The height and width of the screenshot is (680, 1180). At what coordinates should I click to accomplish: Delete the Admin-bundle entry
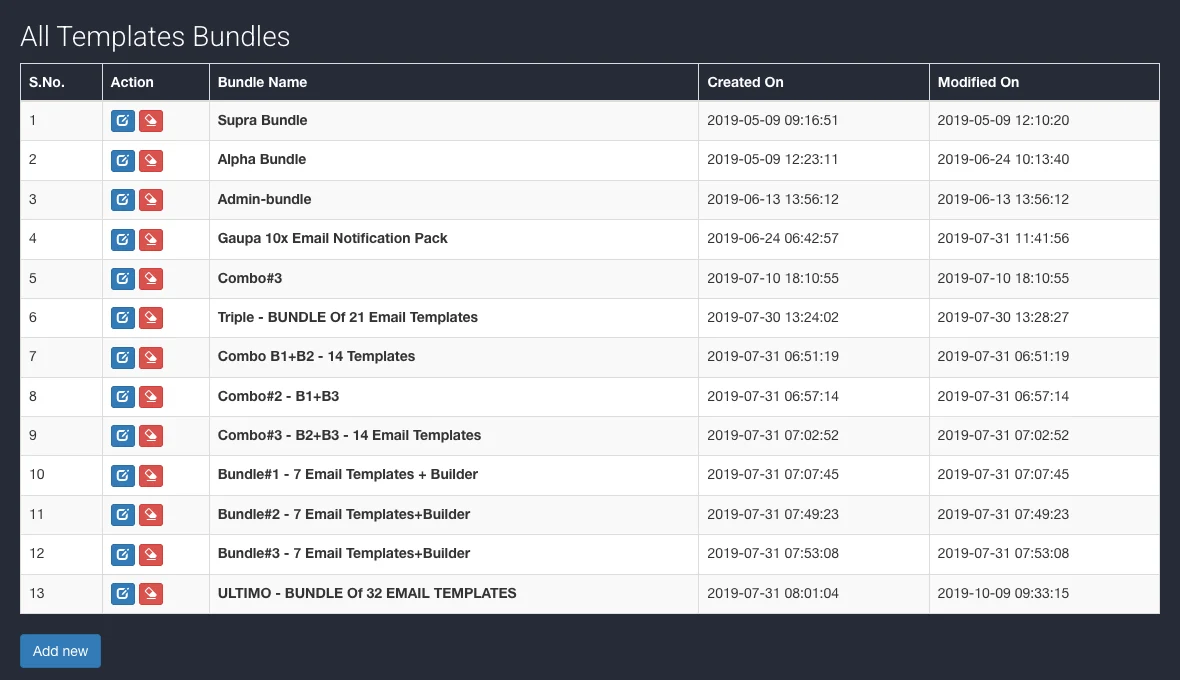pos(151,199)
